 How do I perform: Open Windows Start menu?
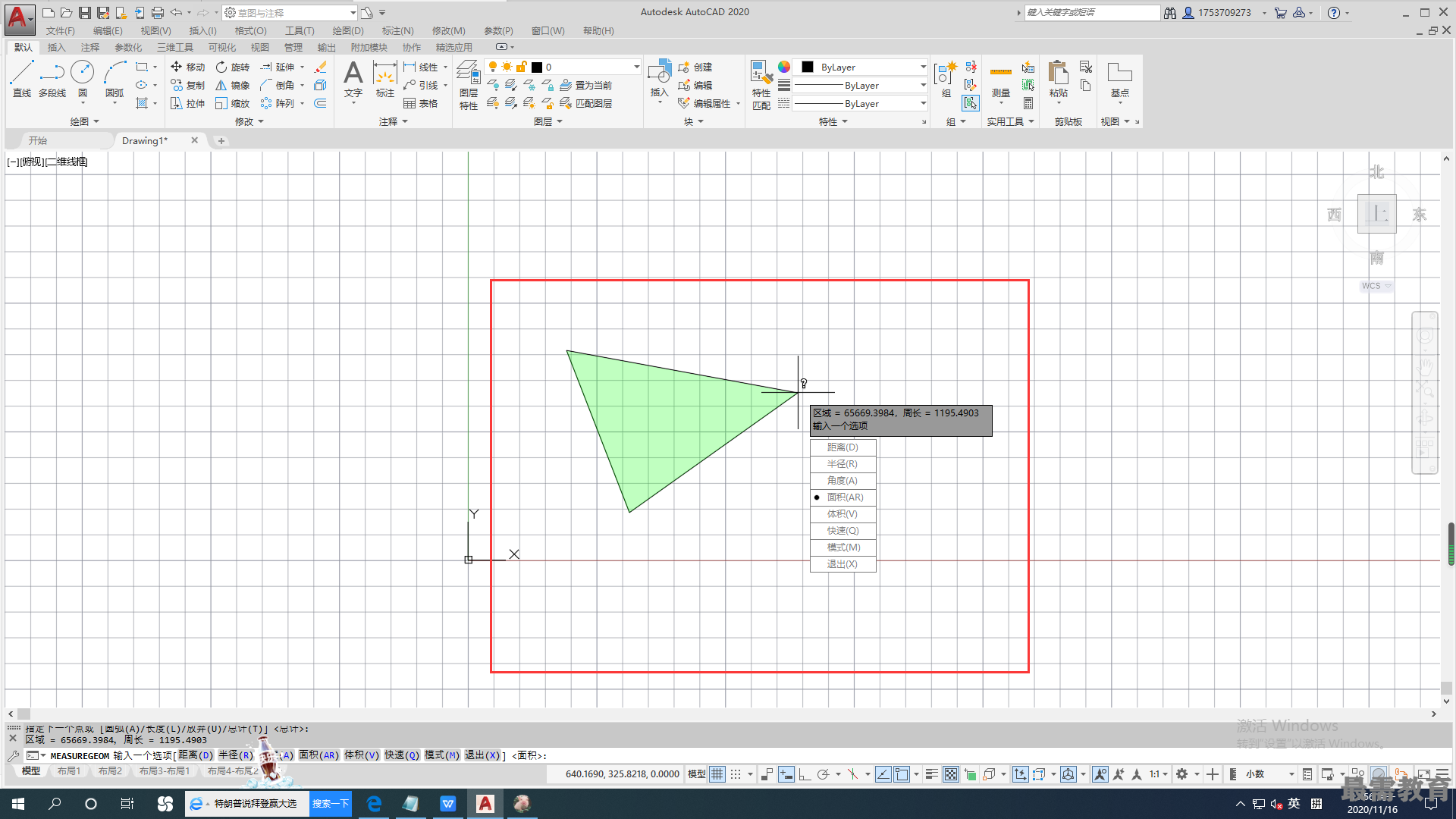[18, 804]
